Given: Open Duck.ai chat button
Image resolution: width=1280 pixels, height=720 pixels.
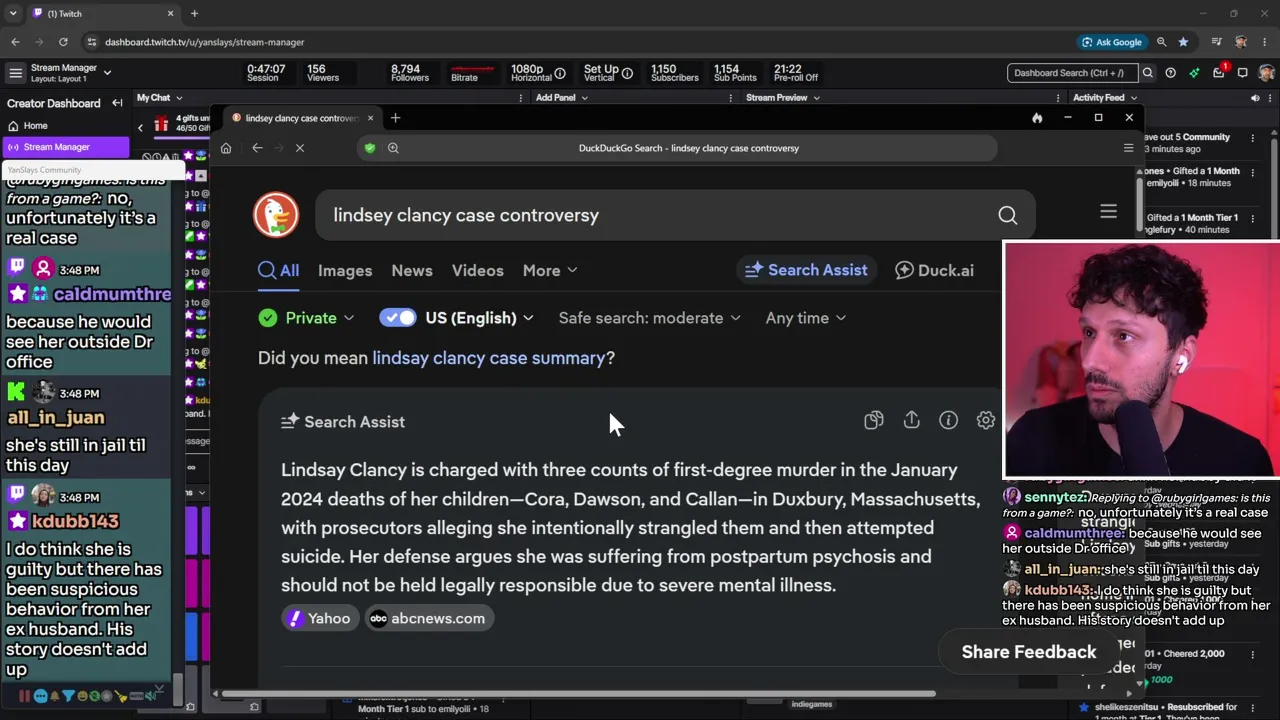Looking at the screenshot, I should (934, 270).
